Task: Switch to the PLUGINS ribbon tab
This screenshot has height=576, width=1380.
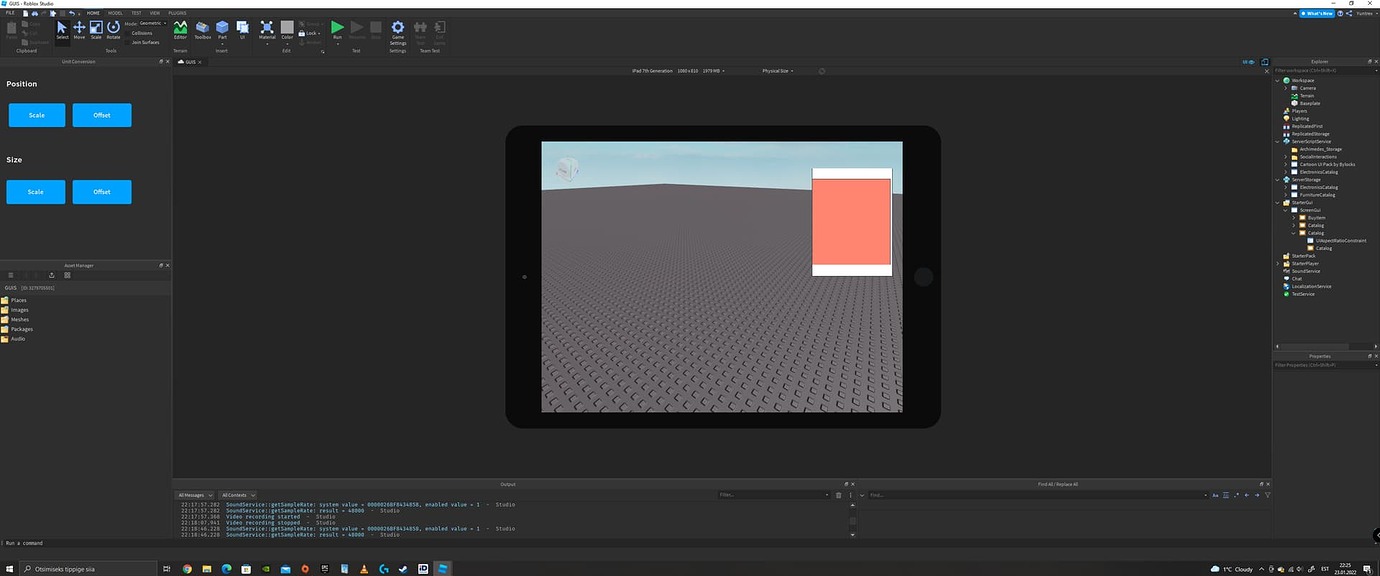Action: click(x=177, y=13)
